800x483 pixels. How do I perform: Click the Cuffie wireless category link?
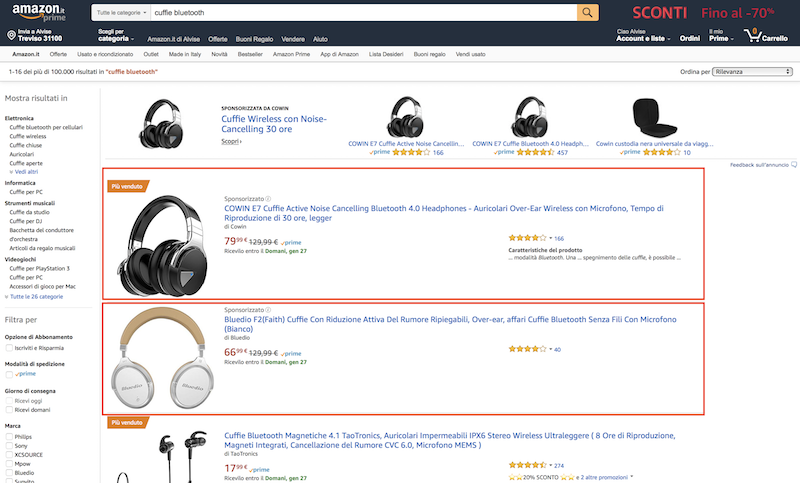28,137
